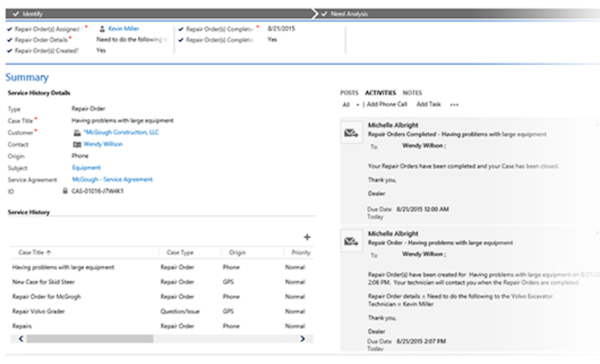The height and width of the screenshot is (364, 600).
Task: Open McGough Construction, LLC customer link
Action: tap(121, 132)
